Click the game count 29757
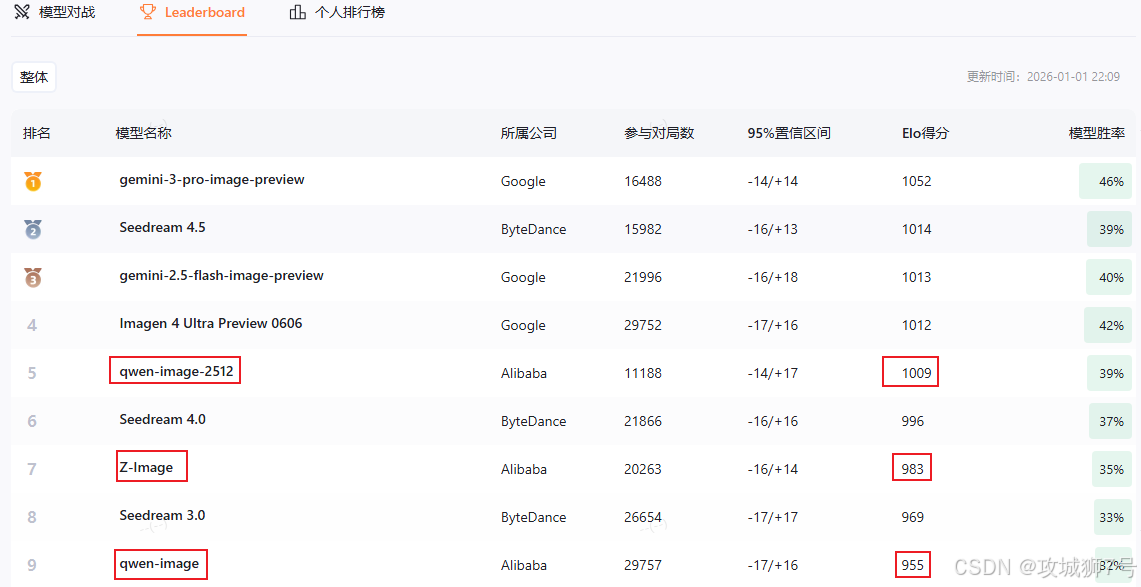The width and height of the screenshot is (1141, 587). pos(643,565)
